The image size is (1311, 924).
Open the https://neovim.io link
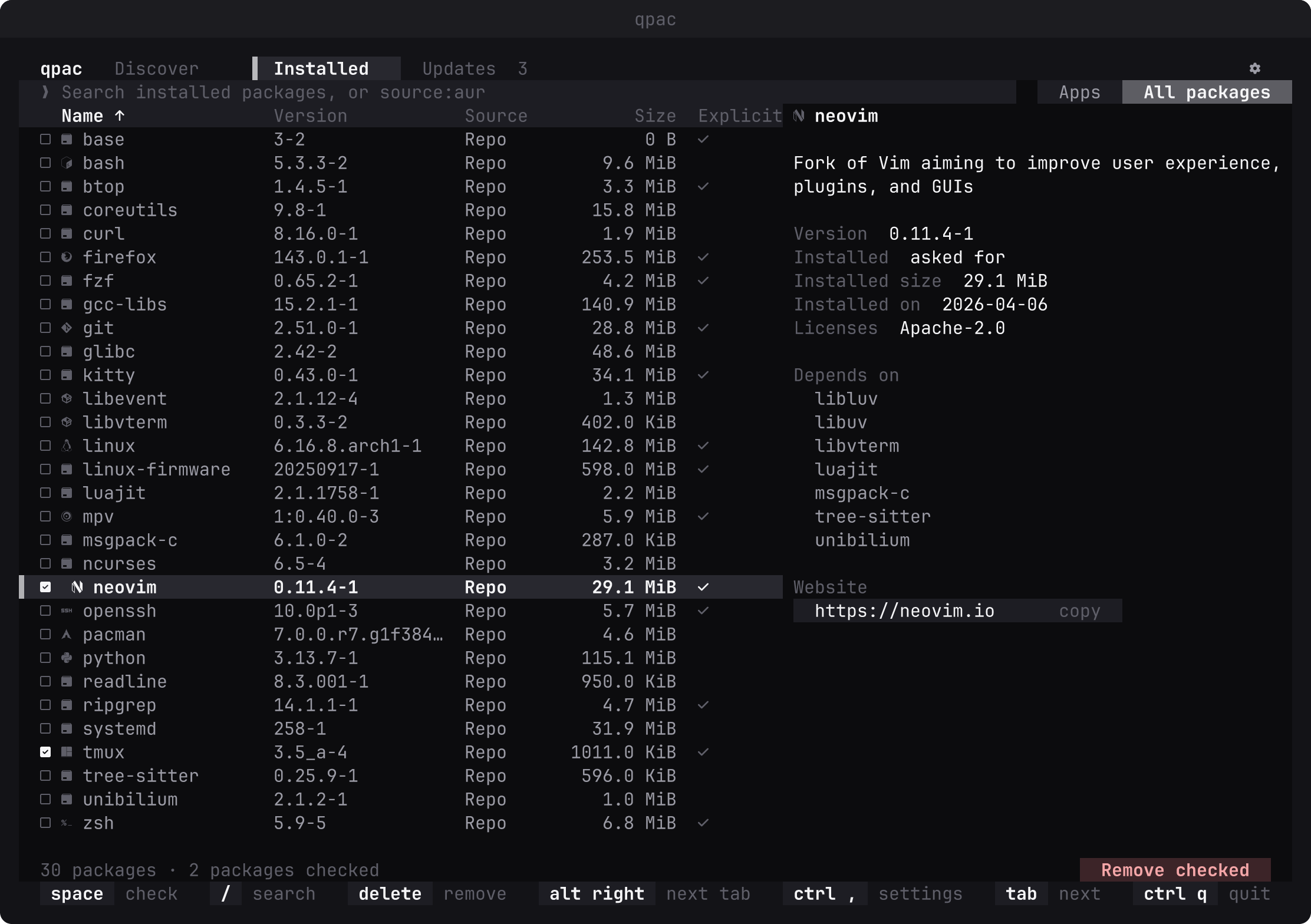coord(905,610)
